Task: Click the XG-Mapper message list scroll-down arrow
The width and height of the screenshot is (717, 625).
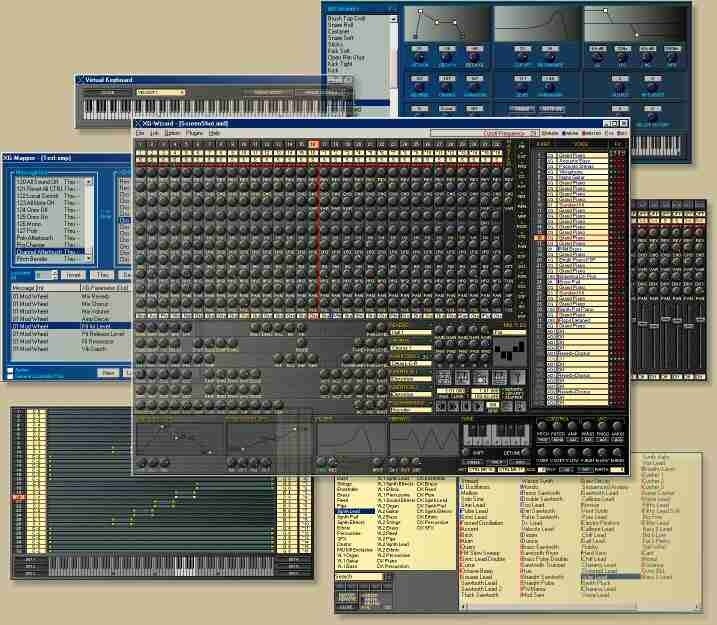Action: [x=88, y=258]
